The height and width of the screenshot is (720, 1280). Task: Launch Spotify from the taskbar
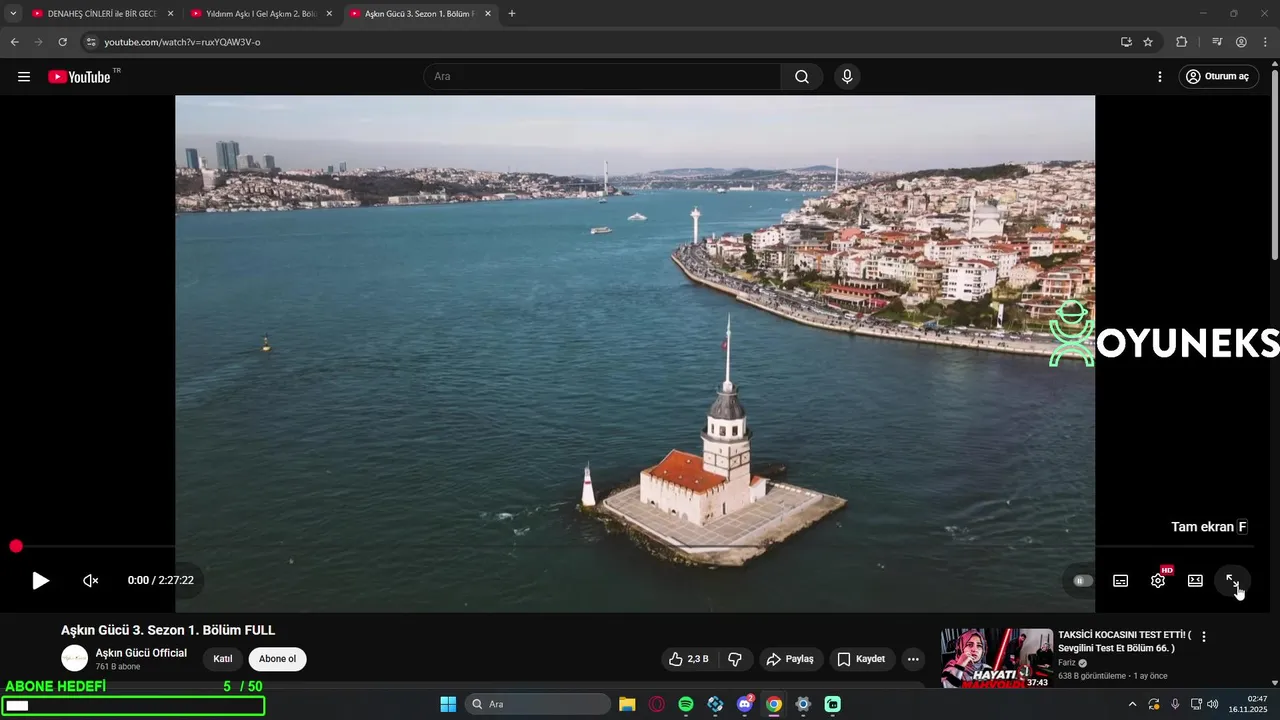coord(686,704)
